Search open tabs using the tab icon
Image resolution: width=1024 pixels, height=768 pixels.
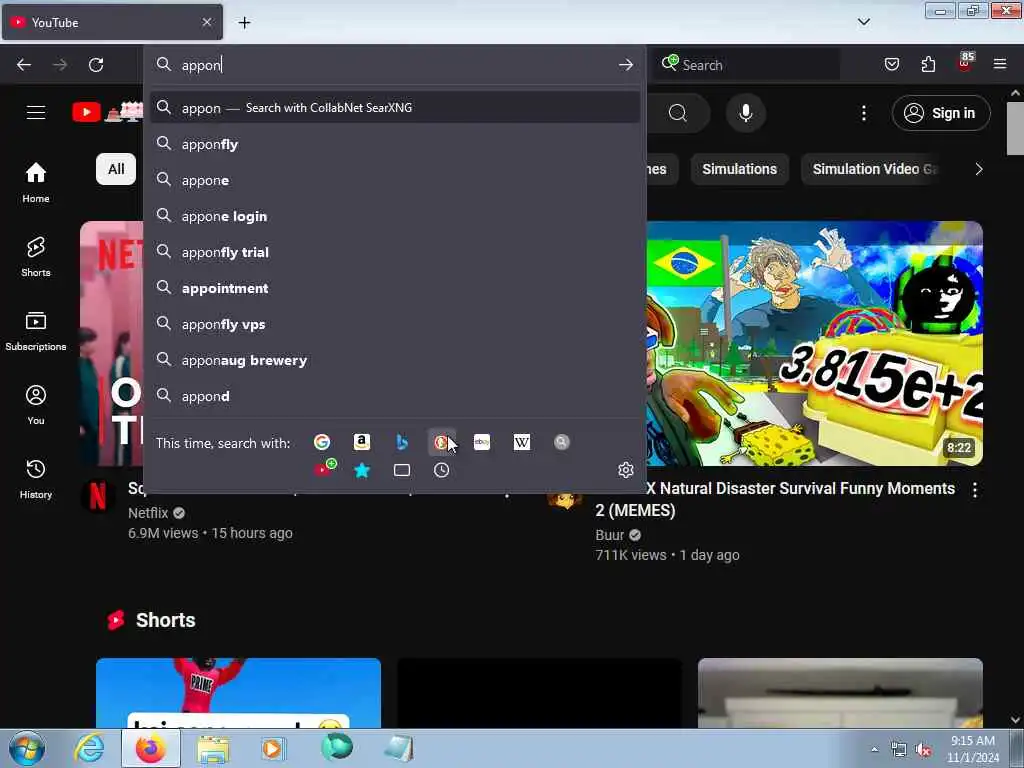402,470
